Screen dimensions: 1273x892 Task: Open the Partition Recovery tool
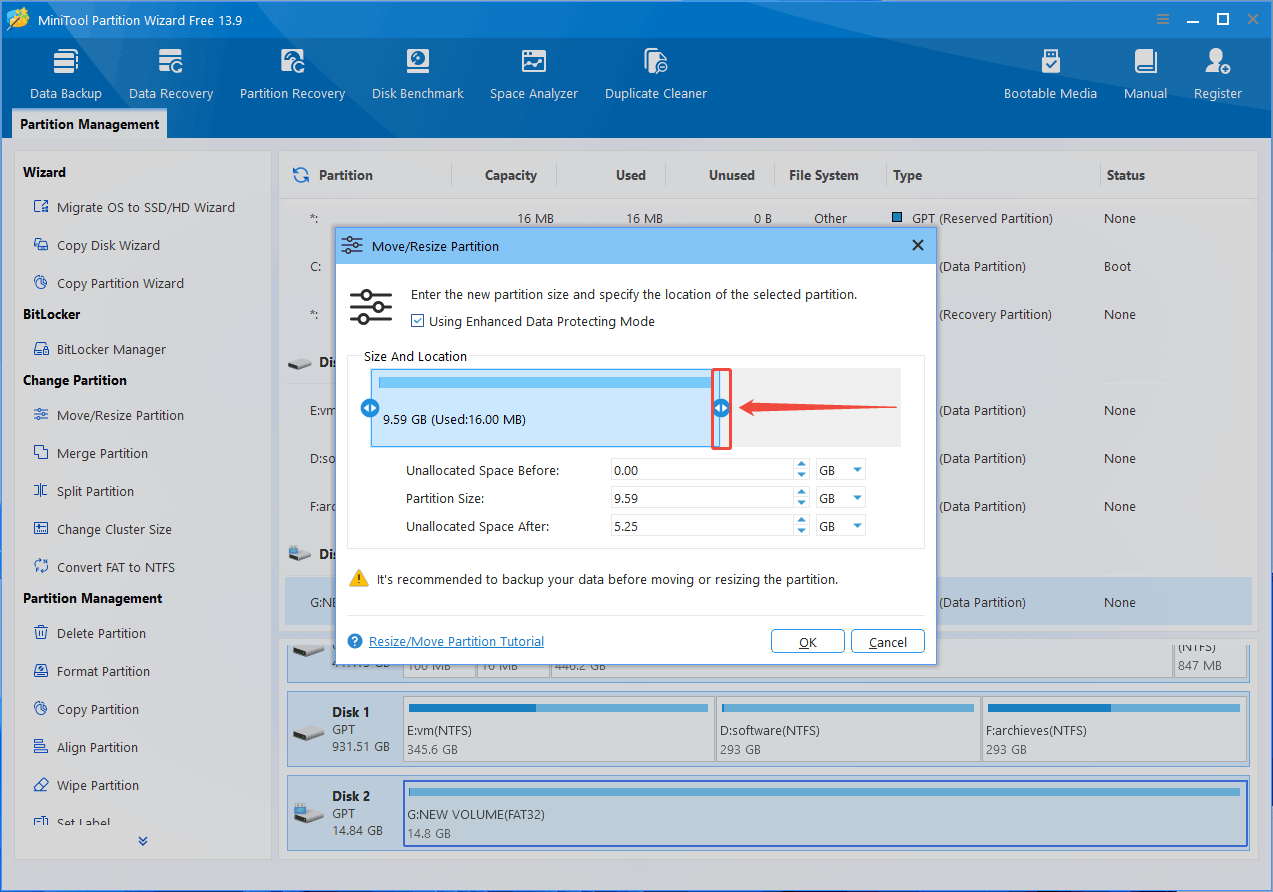(x=292, y=74)
